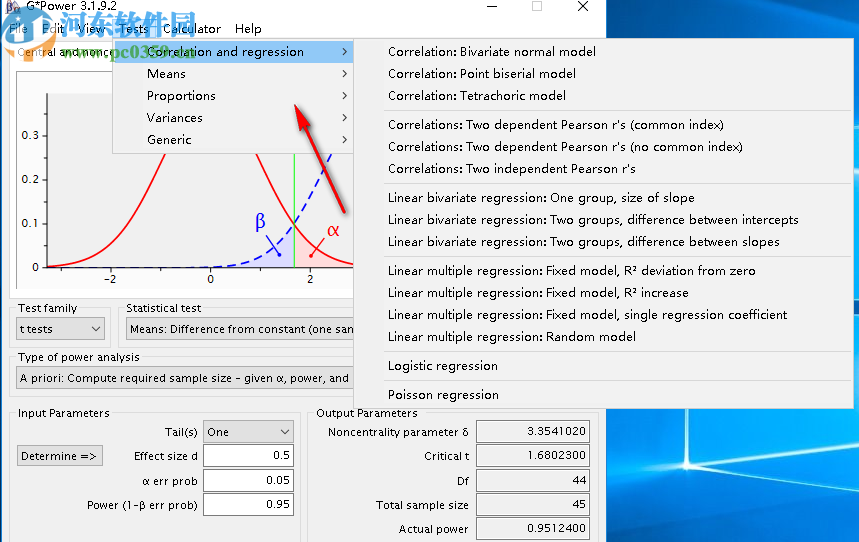Image resolution: width=859 pixels, height=542 pixels.
Task: Click the Determine => button
Action: pos(60,455)
